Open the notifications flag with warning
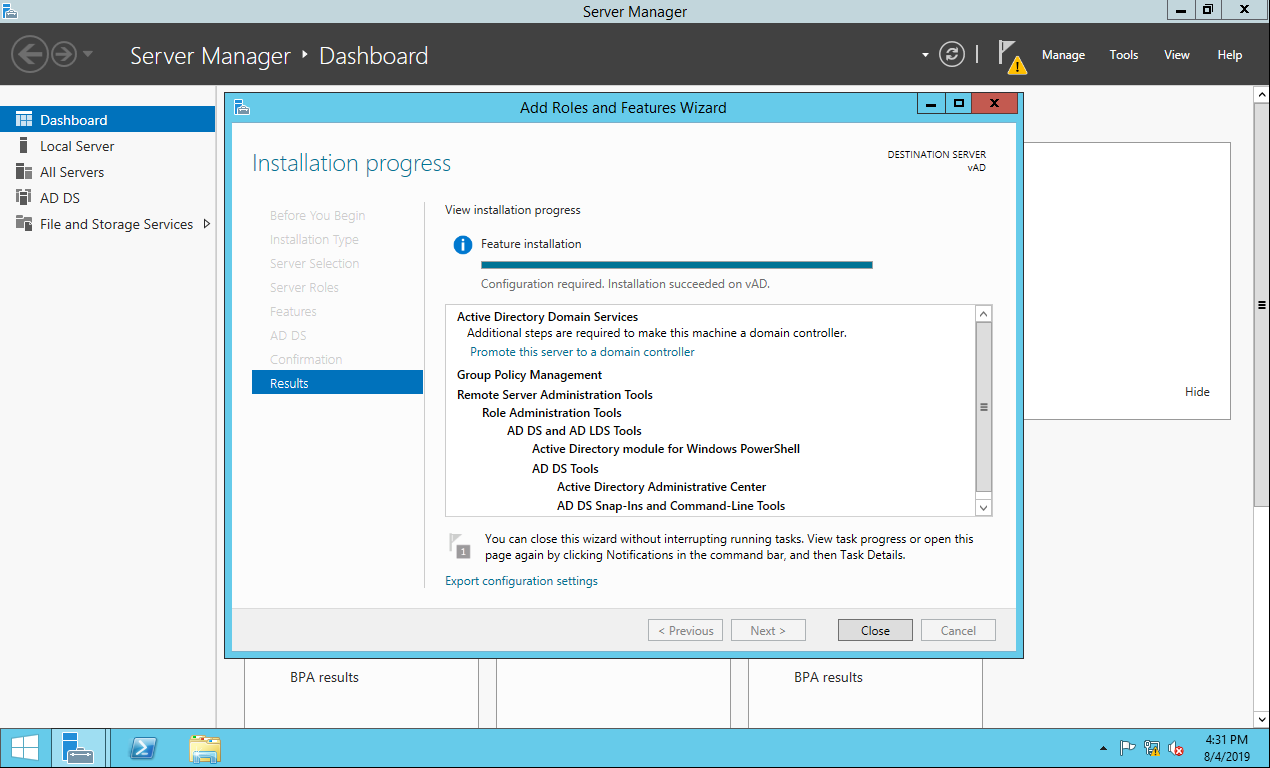Image resolution: width=1270 pixels, height=768 pixels. click(x=1012, y=56)
